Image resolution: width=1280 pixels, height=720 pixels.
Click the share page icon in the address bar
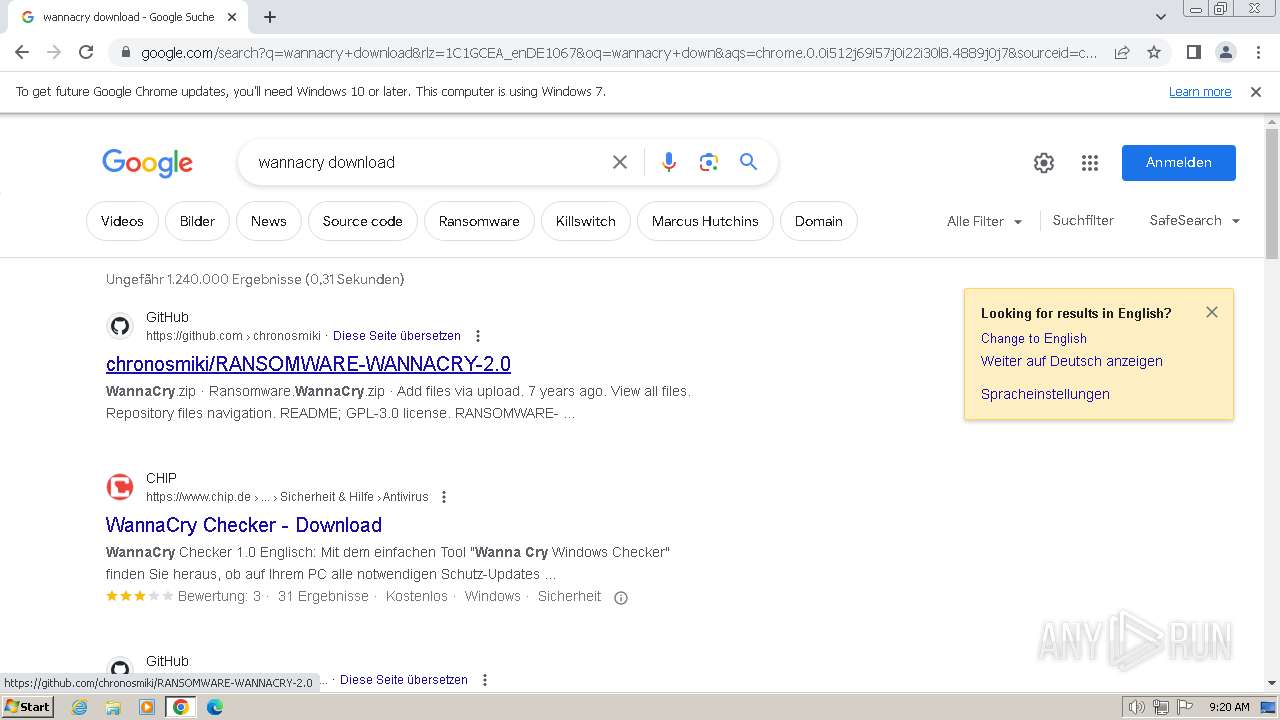click(1122, 52)
